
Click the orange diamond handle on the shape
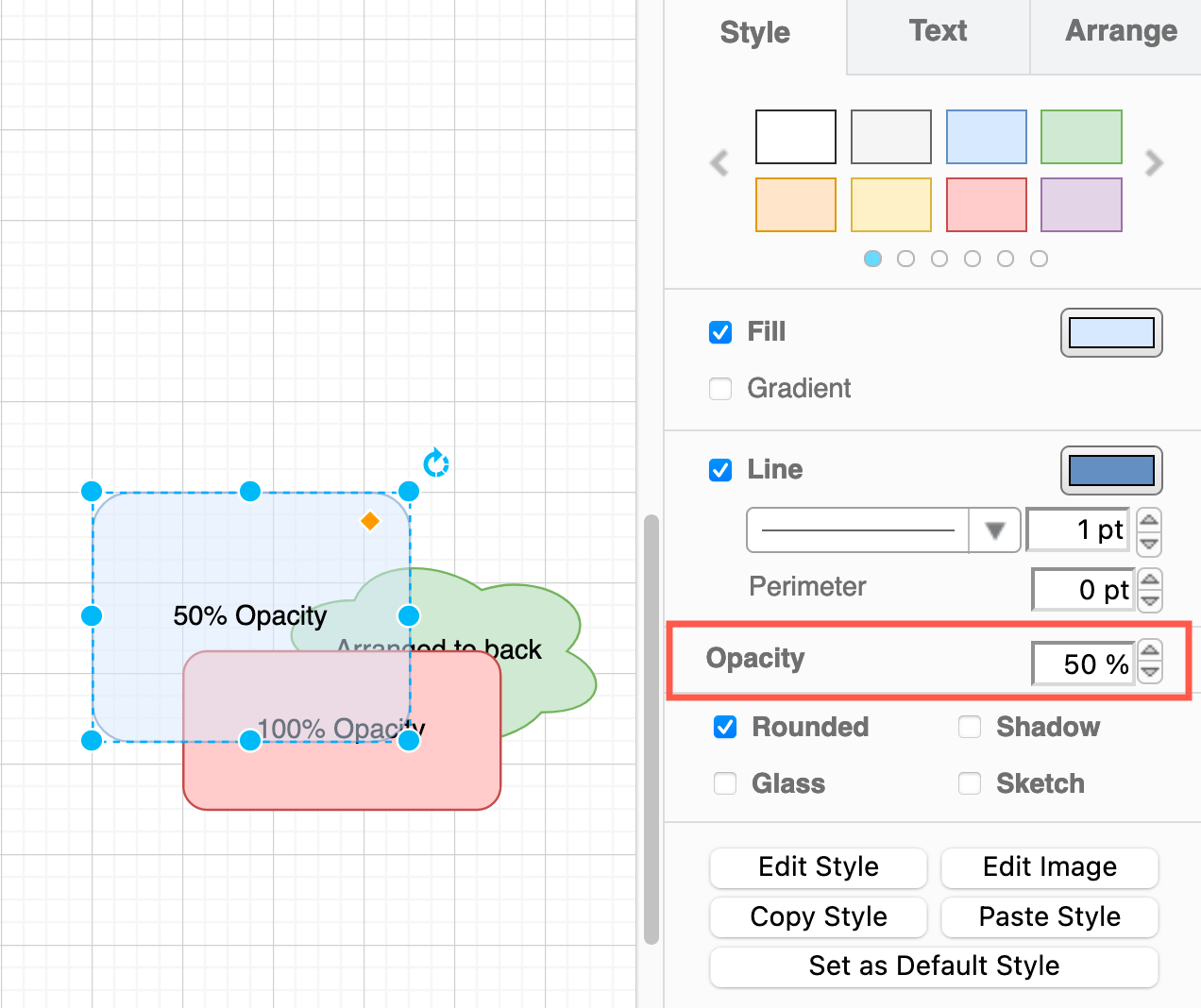click(370, 520)
